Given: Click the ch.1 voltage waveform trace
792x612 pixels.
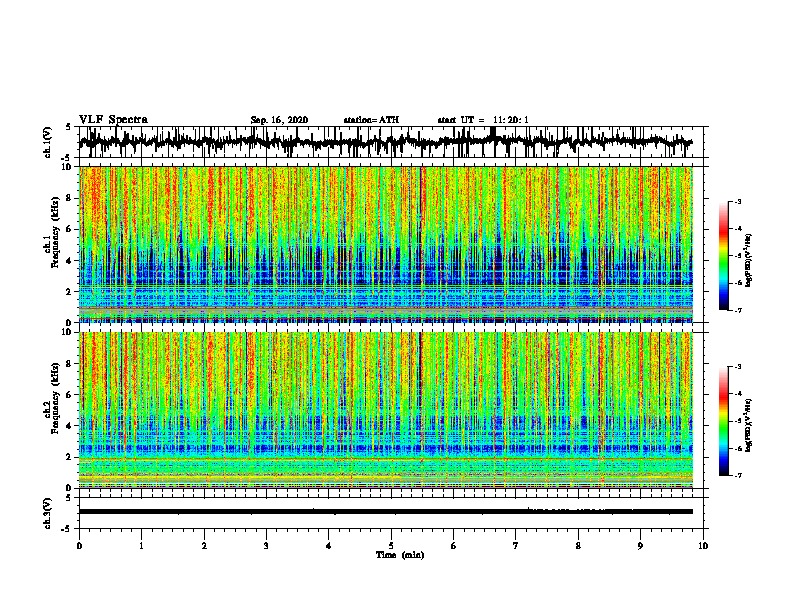Looking at the screenshot, I should [x=386, y=142].
